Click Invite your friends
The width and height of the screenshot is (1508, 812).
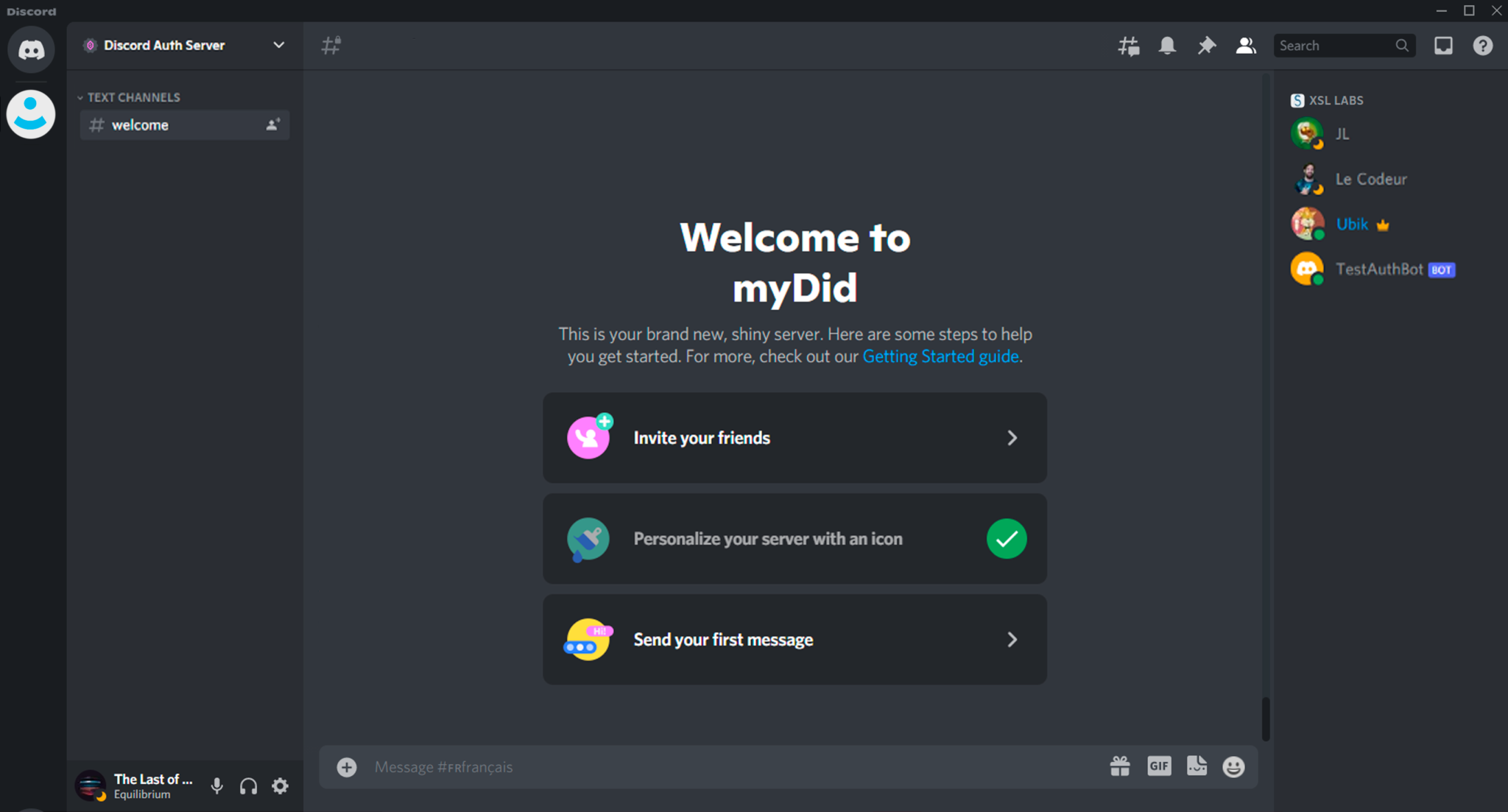[794, 437]
